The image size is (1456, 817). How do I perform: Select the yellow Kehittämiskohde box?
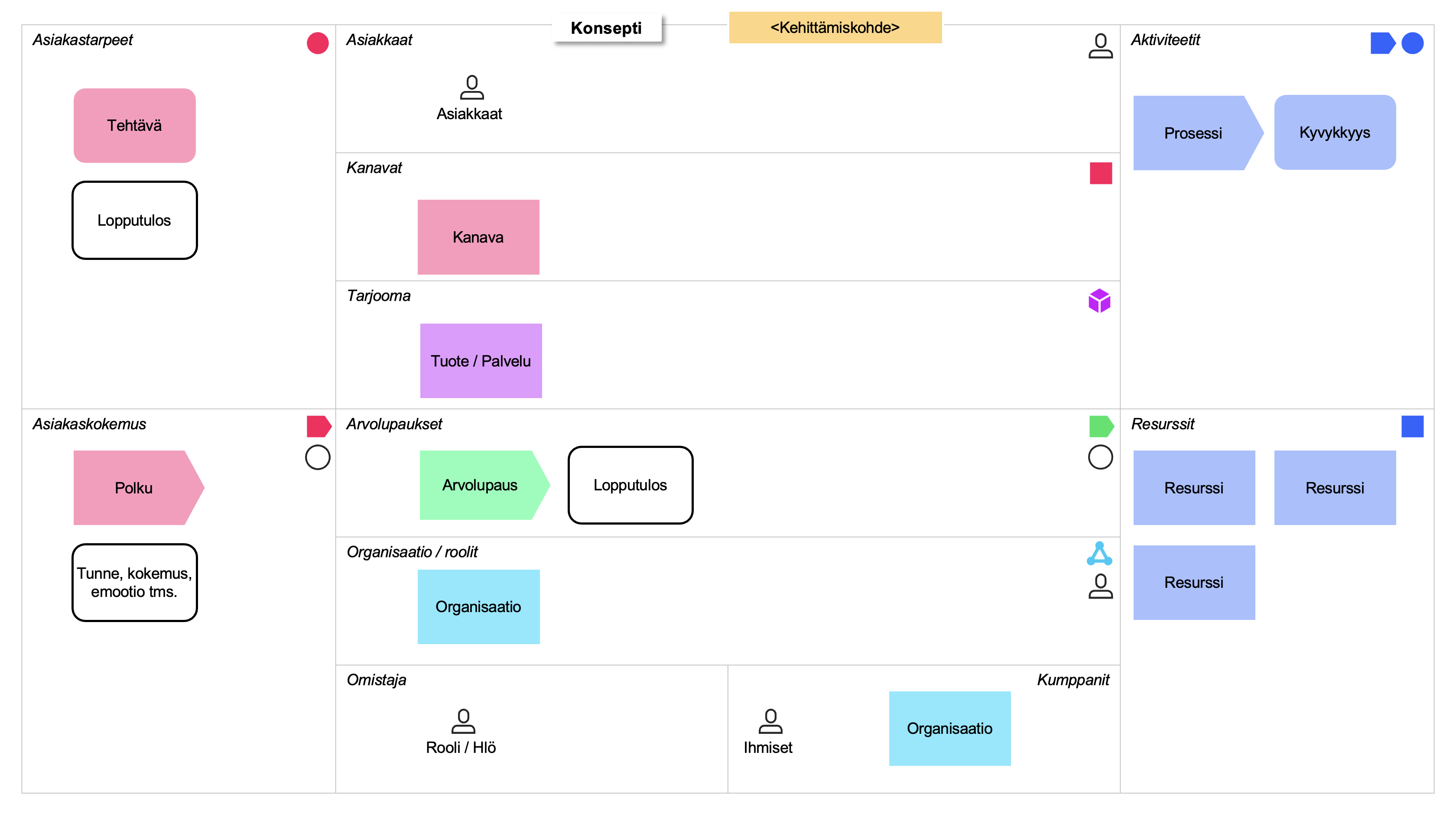[835, 28]
